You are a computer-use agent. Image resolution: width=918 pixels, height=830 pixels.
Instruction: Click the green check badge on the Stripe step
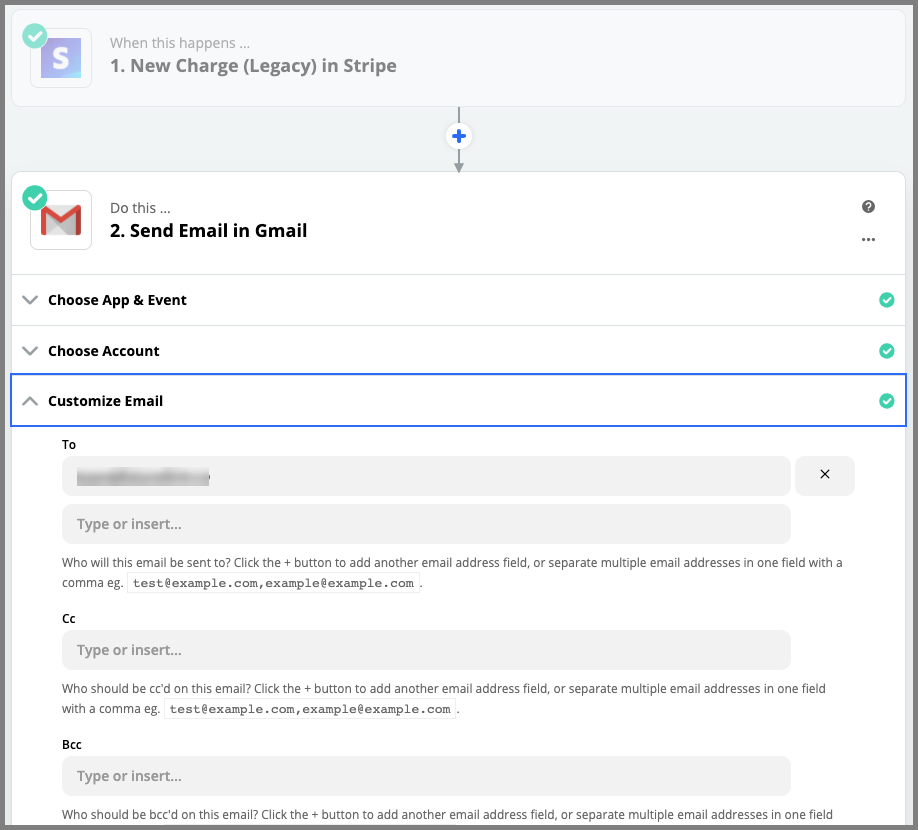tap(35, 36)
